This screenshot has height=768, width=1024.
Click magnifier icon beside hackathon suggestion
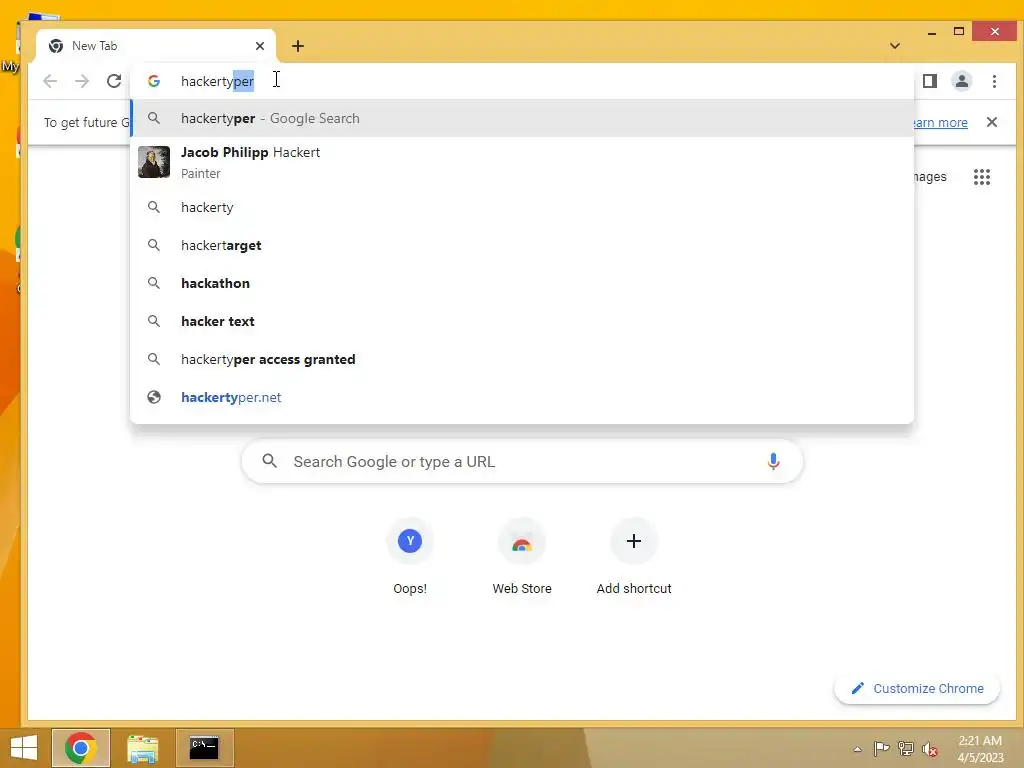click(154, 283)
